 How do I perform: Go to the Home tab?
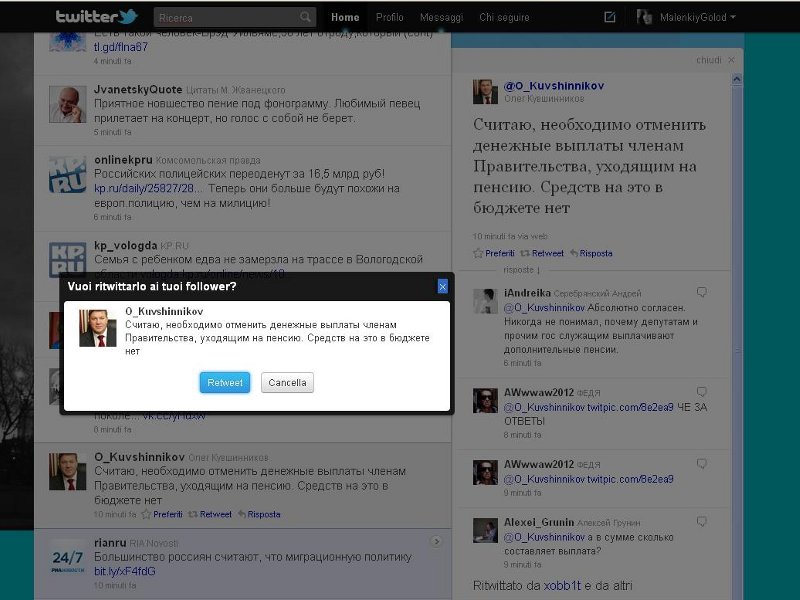point(345,17)
